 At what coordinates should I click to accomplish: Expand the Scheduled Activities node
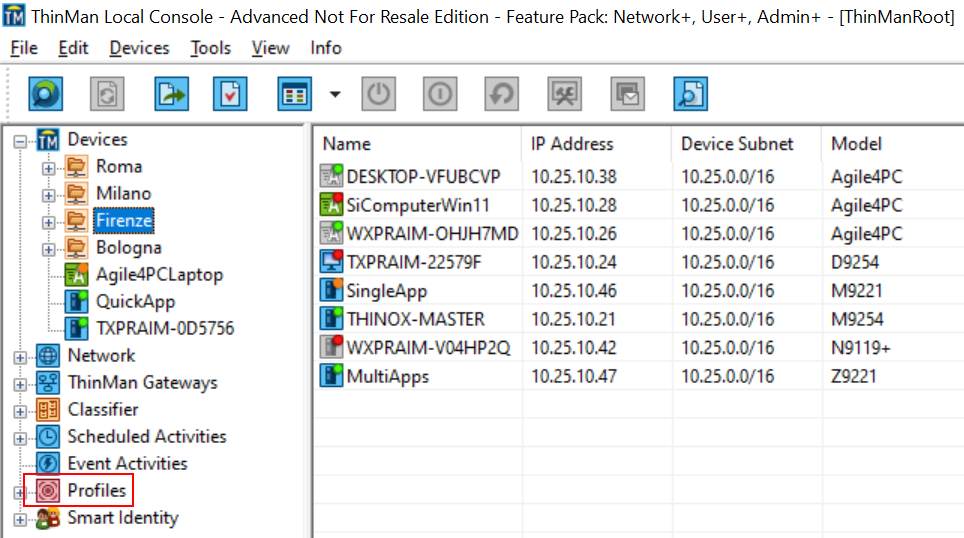tap(20, 439)
